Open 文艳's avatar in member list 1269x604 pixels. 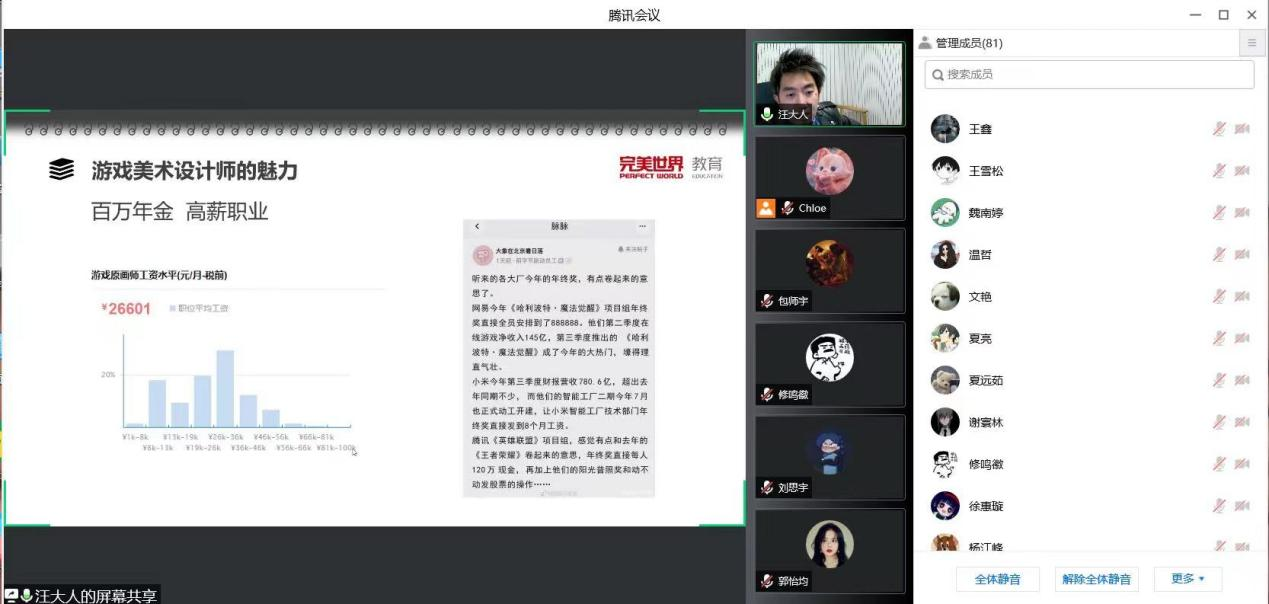click(x=945, y=297)
